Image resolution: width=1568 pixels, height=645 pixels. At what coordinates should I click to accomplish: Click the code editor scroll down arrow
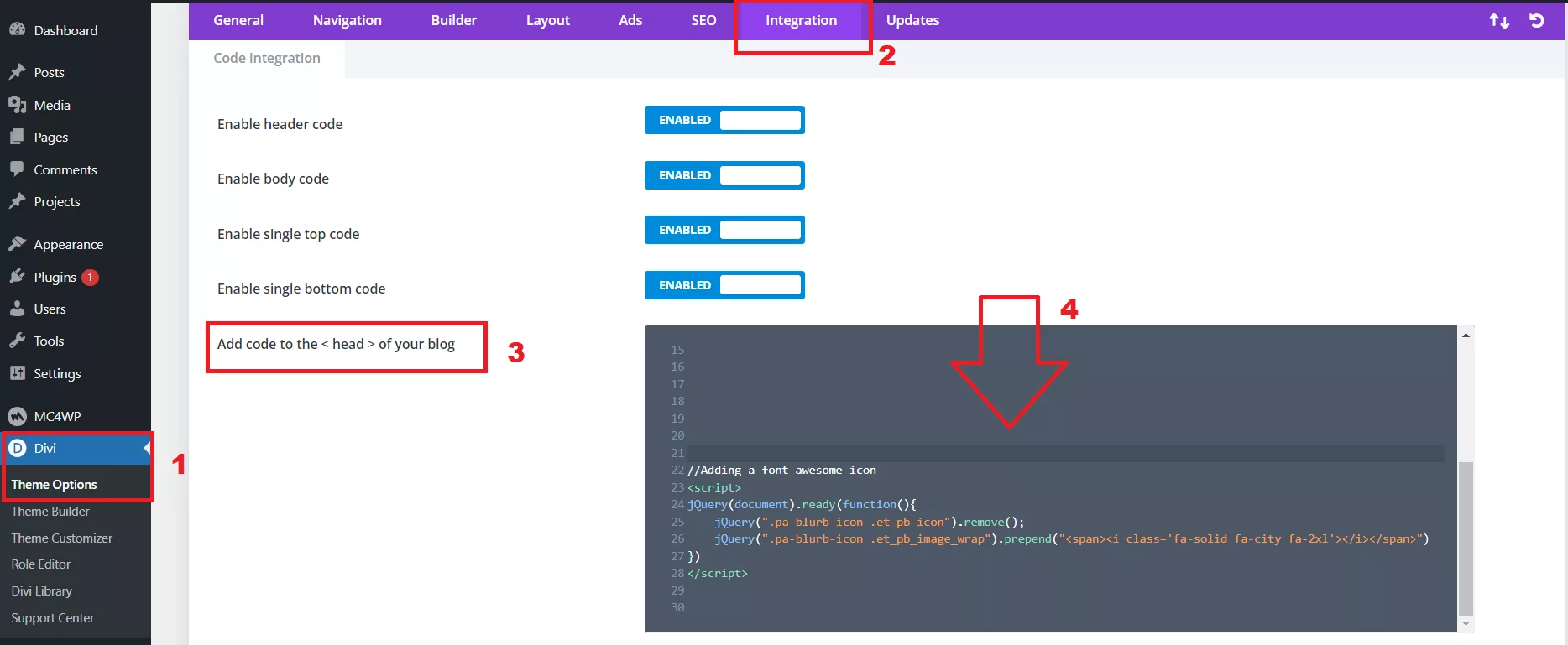point(1466,623)
